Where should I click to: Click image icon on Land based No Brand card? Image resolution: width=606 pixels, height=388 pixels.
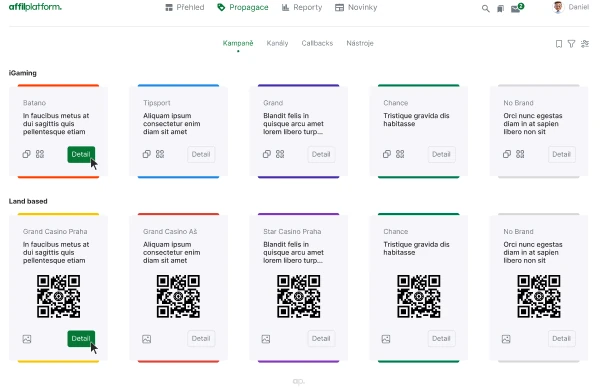point(506,339)
